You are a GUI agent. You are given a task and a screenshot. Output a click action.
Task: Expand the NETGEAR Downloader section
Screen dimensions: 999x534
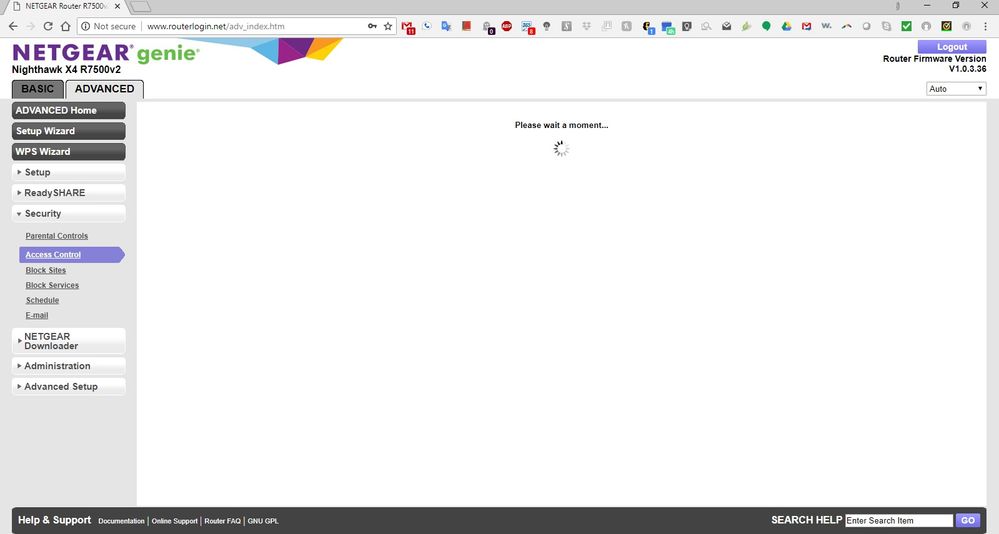click(68, 341)
